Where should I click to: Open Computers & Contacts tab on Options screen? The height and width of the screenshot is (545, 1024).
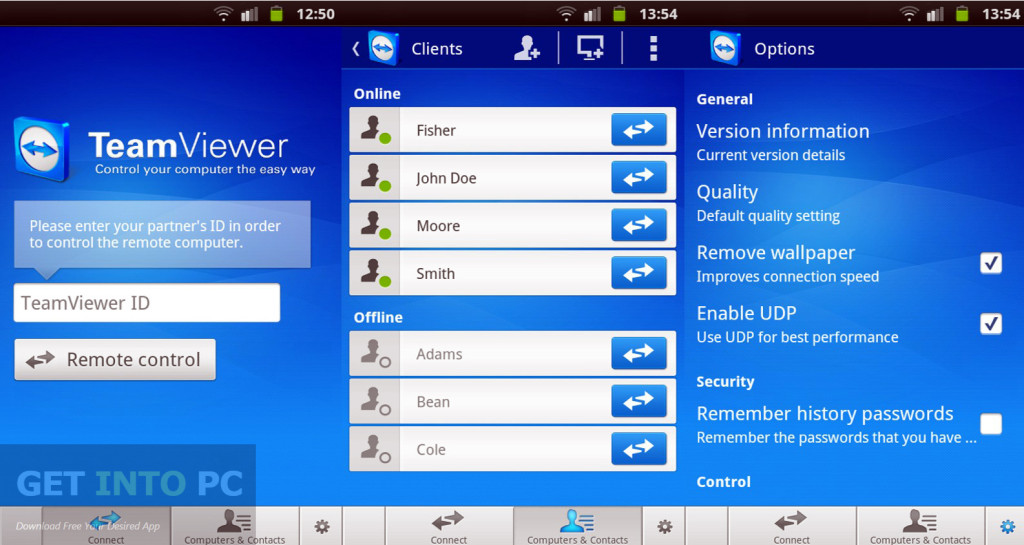(x=920, y=527)
